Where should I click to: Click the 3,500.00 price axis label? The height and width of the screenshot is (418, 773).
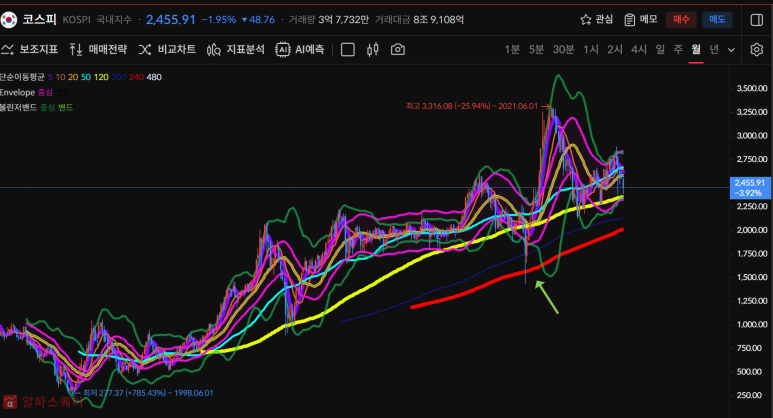[x=752, y=88]
